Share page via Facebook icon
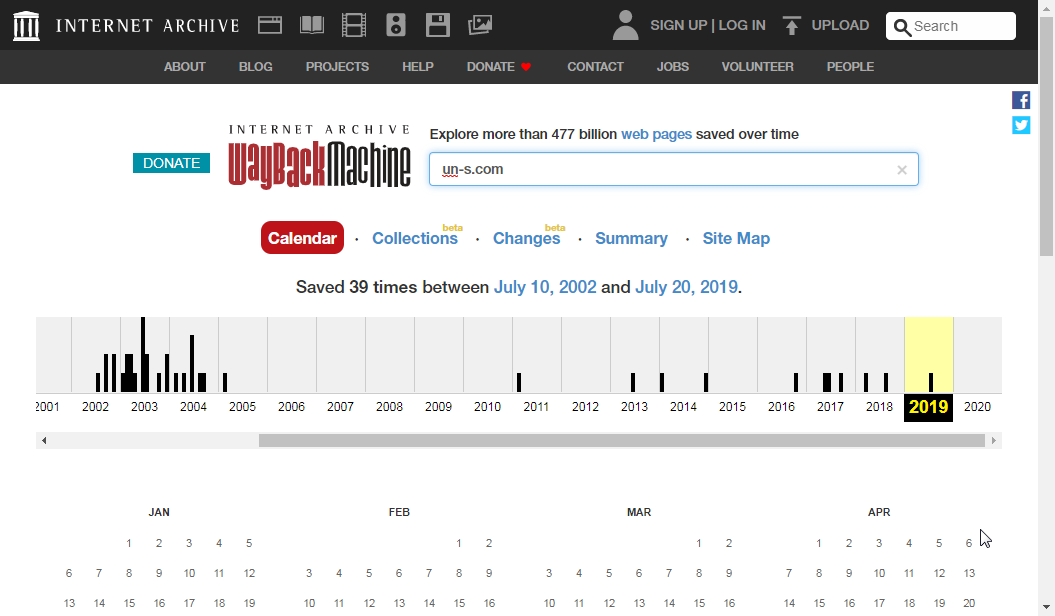 [1021, 100]
